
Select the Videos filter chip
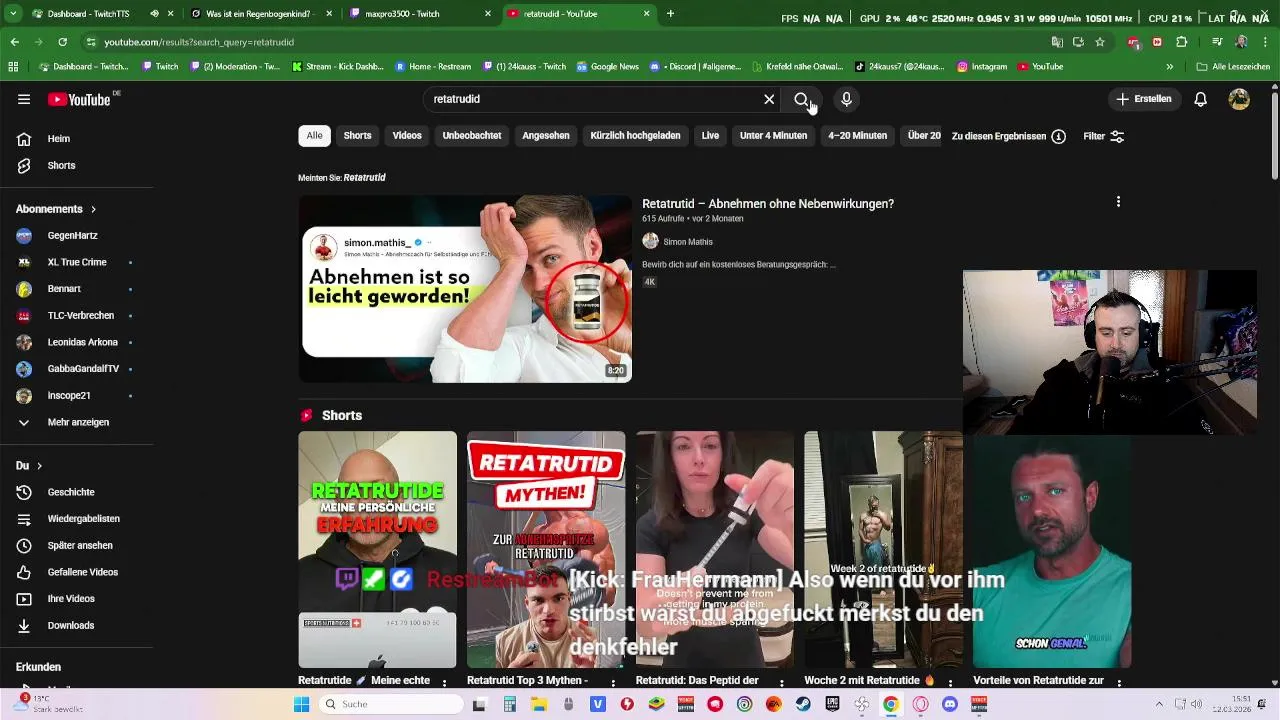(407, 136)
